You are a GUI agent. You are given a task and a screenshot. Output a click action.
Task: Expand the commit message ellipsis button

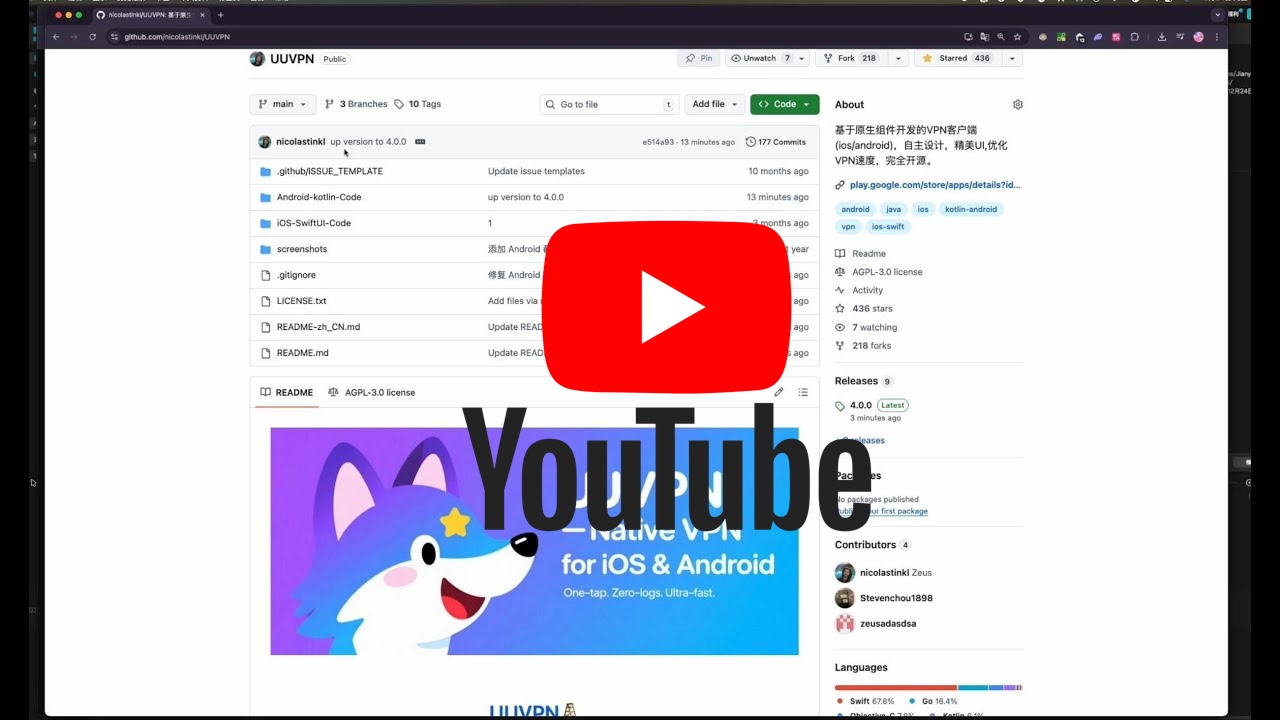click(420, 142)
